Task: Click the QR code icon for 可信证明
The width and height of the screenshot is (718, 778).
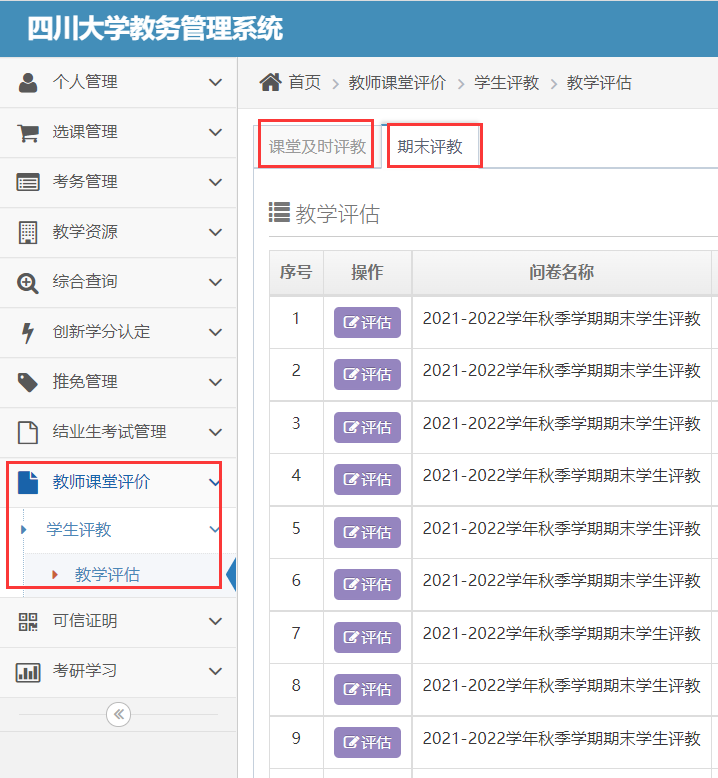Action: point(28,621)
